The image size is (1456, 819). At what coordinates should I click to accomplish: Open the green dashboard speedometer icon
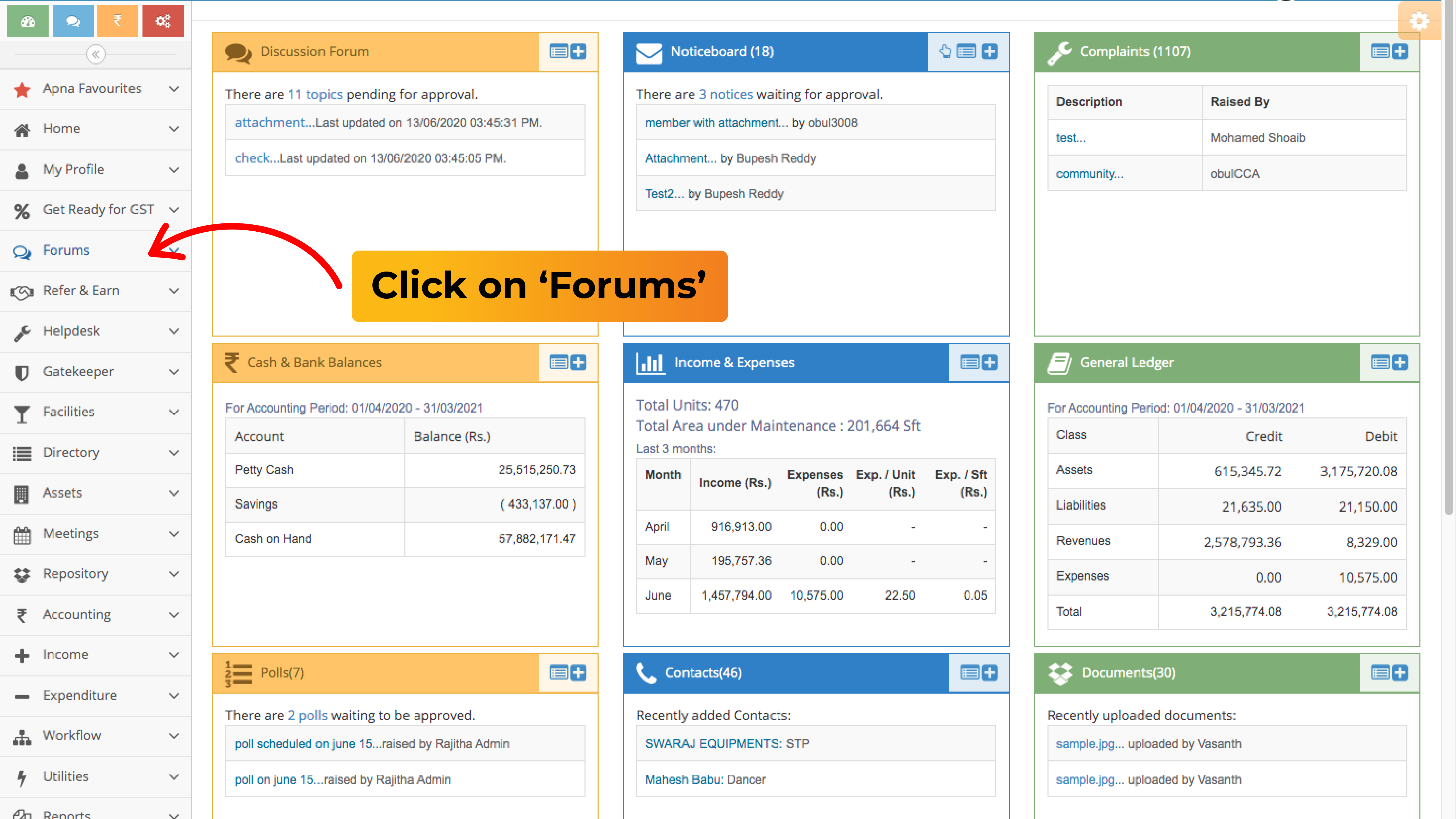tap(28, 21)
